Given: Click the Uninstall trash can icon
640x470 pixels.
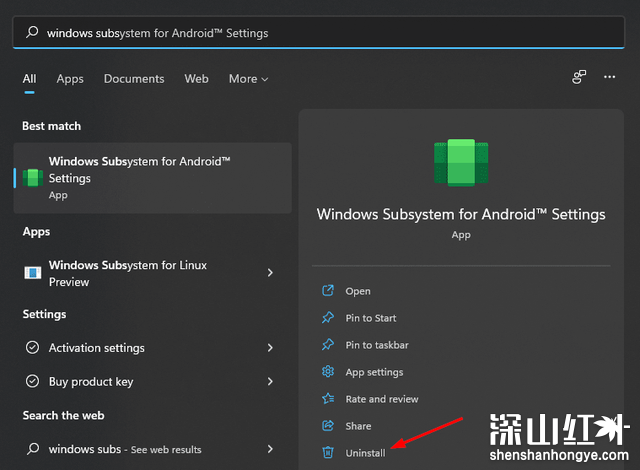Looking at the screenshot, I should coord(328,452).
